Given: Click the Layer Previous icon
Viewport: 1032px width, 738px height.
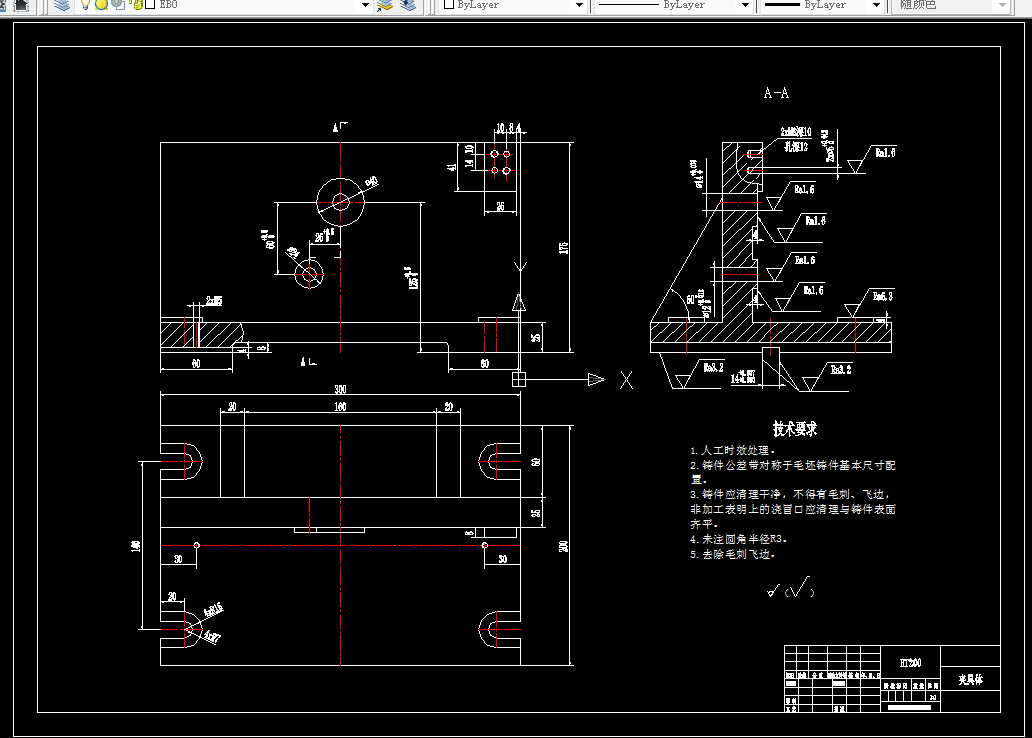Looking at the screenshot, I should click(408, 5).
